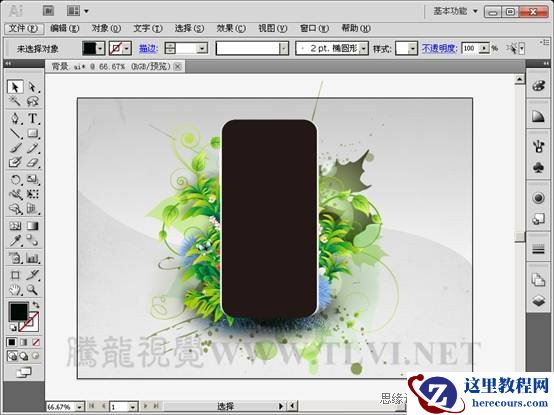Select the Pencil tool
Screen dimensions: 554x415
tap(33, 148)
